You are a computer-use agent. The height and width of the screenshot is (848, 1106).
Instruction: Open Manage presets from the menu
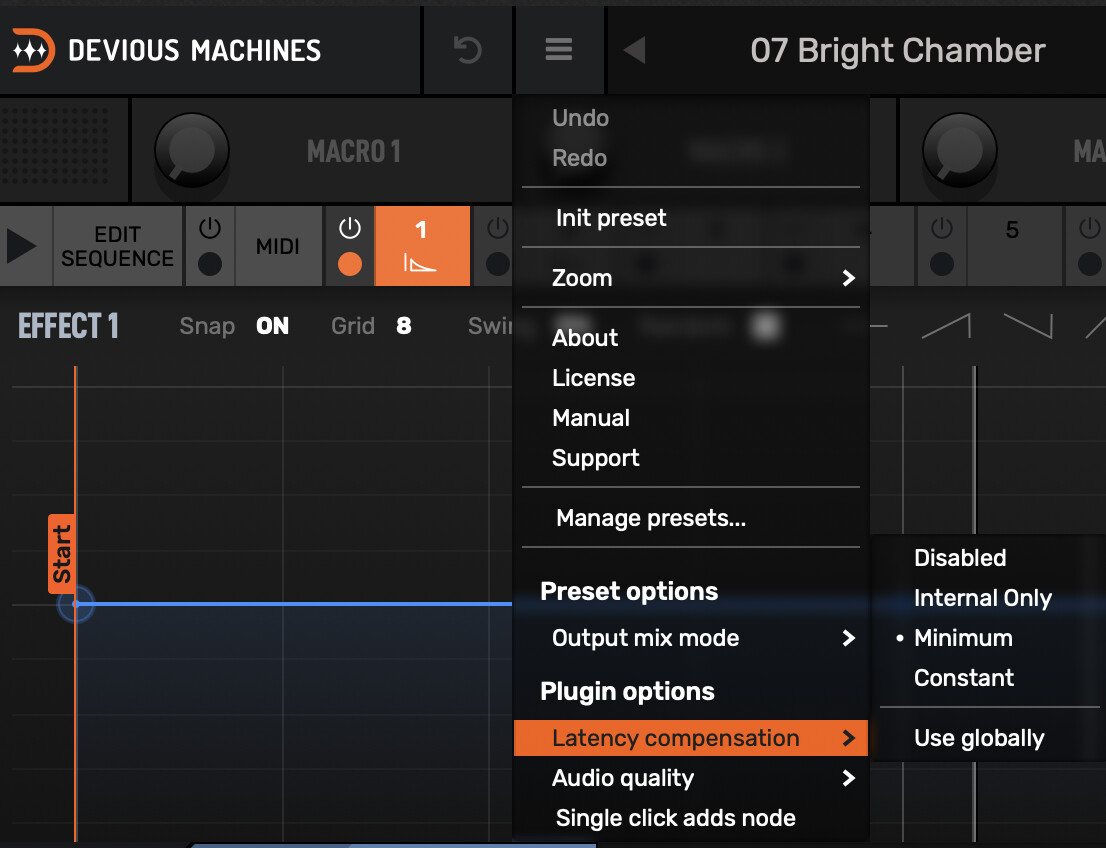[650, 518]
